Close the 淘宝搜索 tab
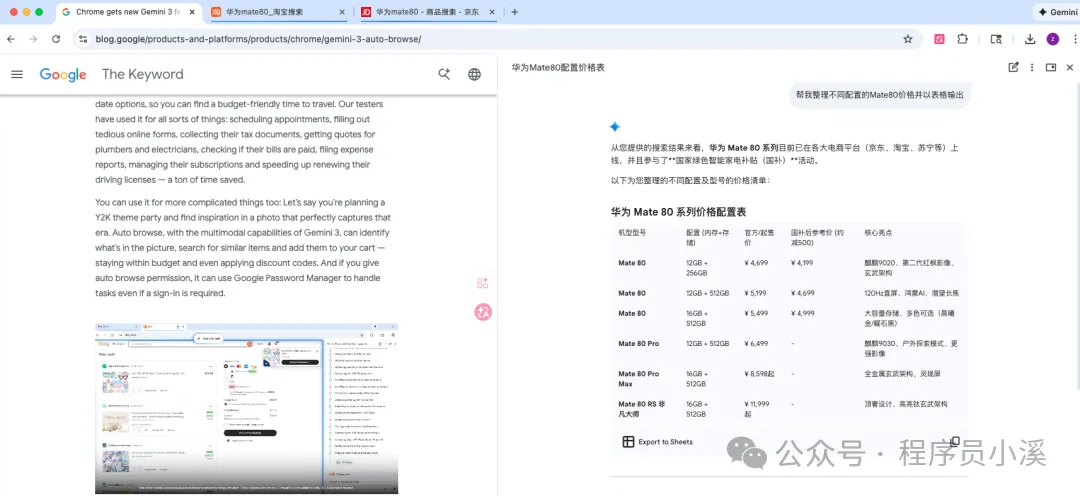The image size is (1080, 496). point(342,12)
